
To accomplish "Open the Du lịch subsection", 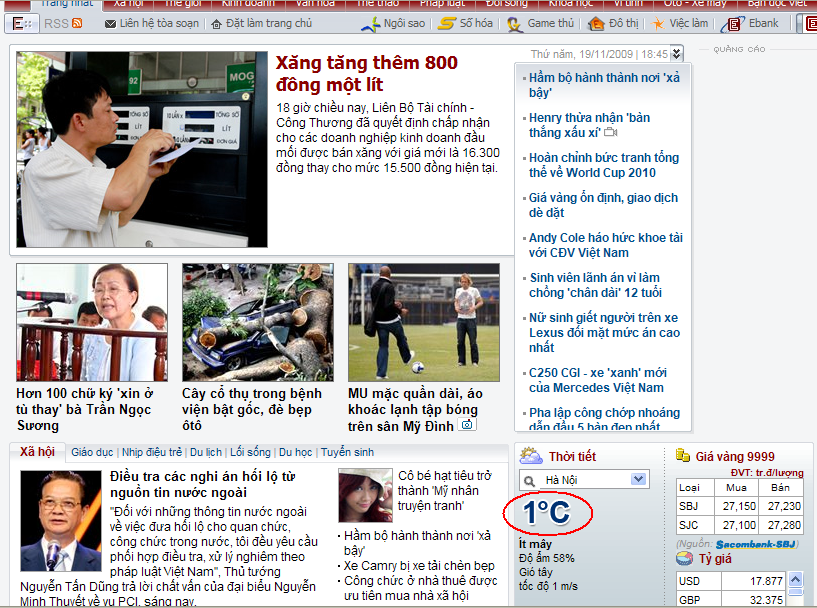I will tap(206, 452).
